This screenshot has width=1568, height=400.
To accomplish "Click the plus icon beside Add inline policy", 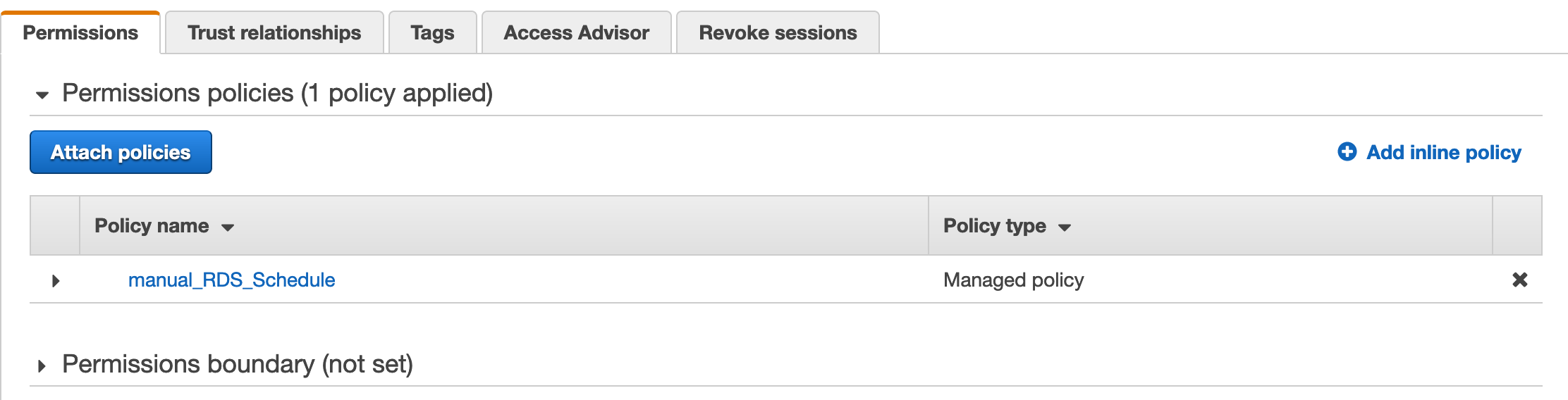I will click(1347, 151).
